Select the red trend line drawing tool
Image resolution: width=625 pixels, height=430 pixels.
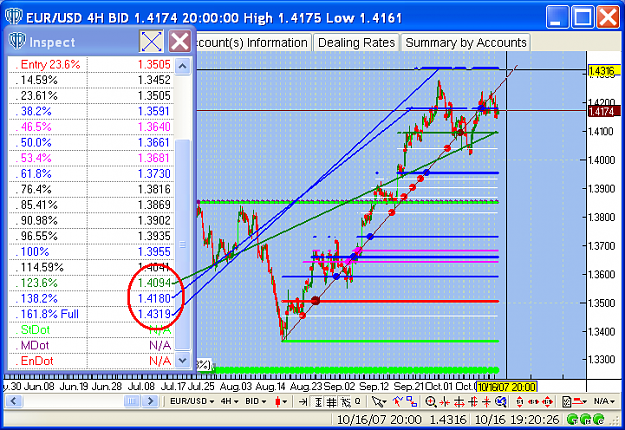[397, 402]
